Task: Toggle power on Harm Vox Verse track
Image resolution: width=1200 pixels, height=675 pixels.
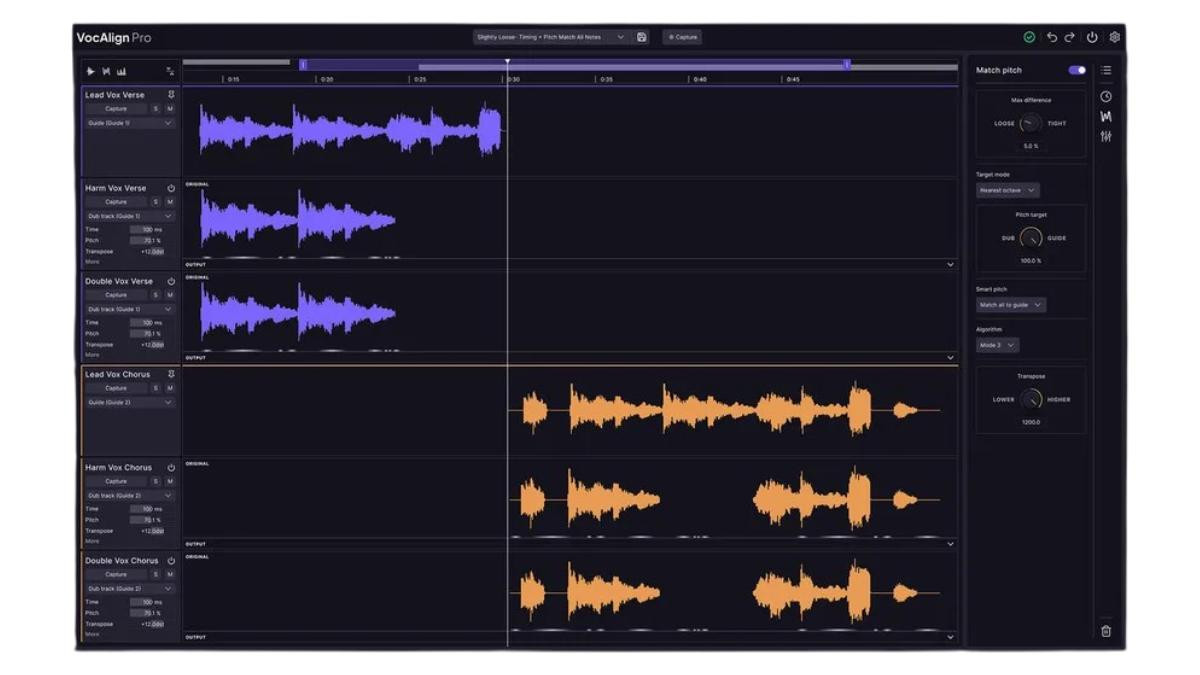Action: tap(171, 188)
